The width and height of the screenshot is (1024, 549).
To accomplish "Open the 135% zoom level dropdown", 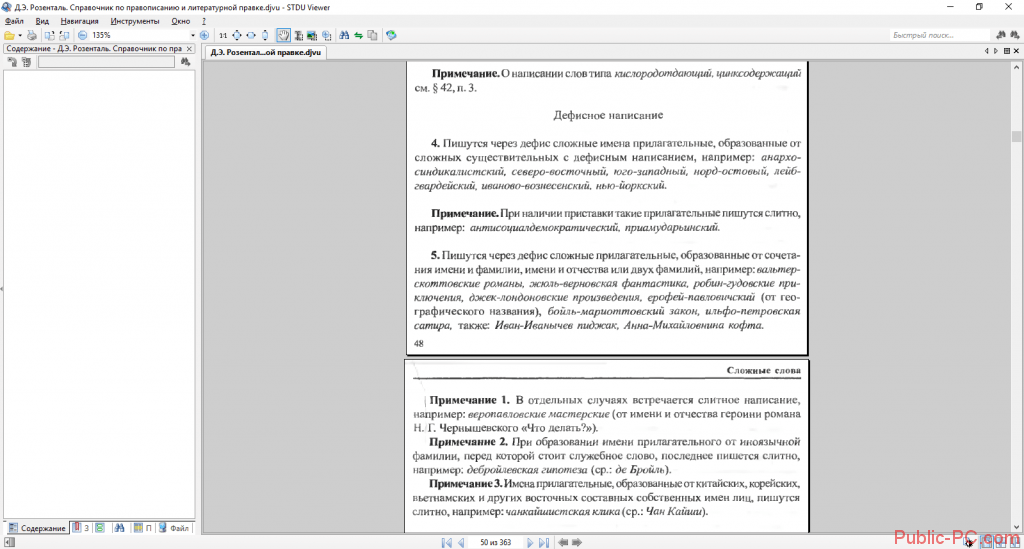I will 193,35.
